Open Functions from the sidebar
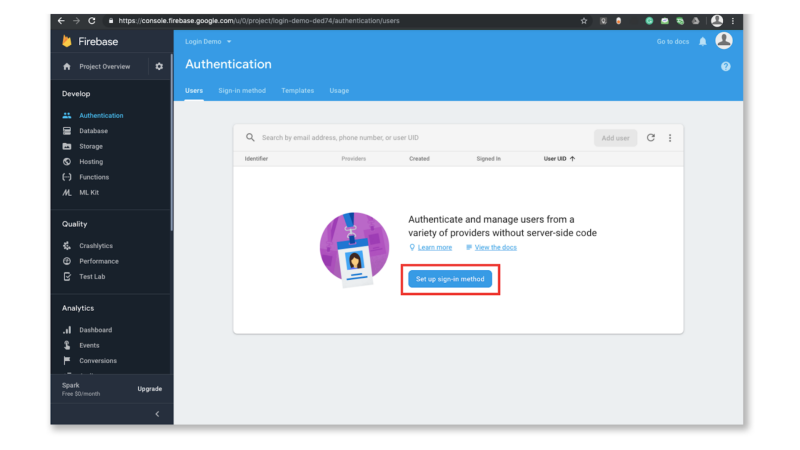Screen dimensions: 800x450 (94, 177)
